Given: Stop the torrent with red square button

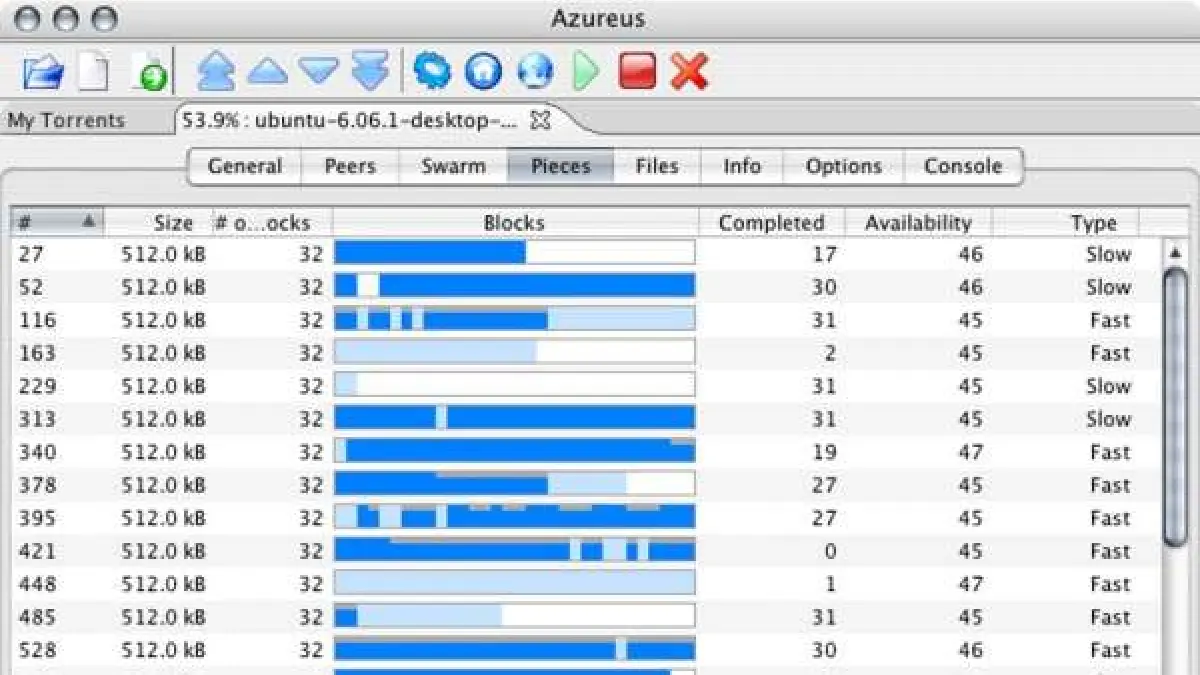Looking at the screenshot, I should [637, 72].
